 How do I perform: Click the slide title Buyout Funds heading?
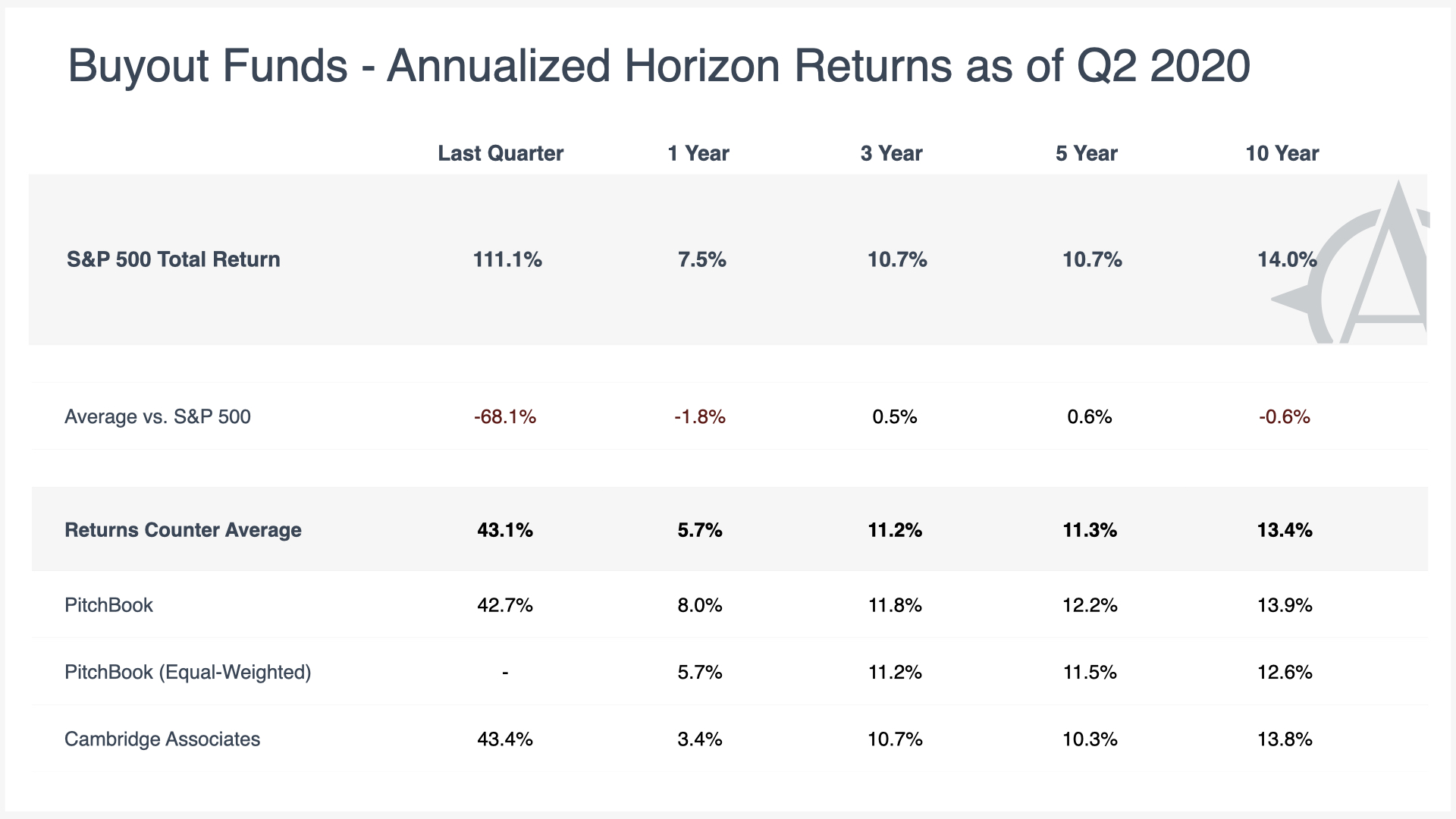click(659, 65)
